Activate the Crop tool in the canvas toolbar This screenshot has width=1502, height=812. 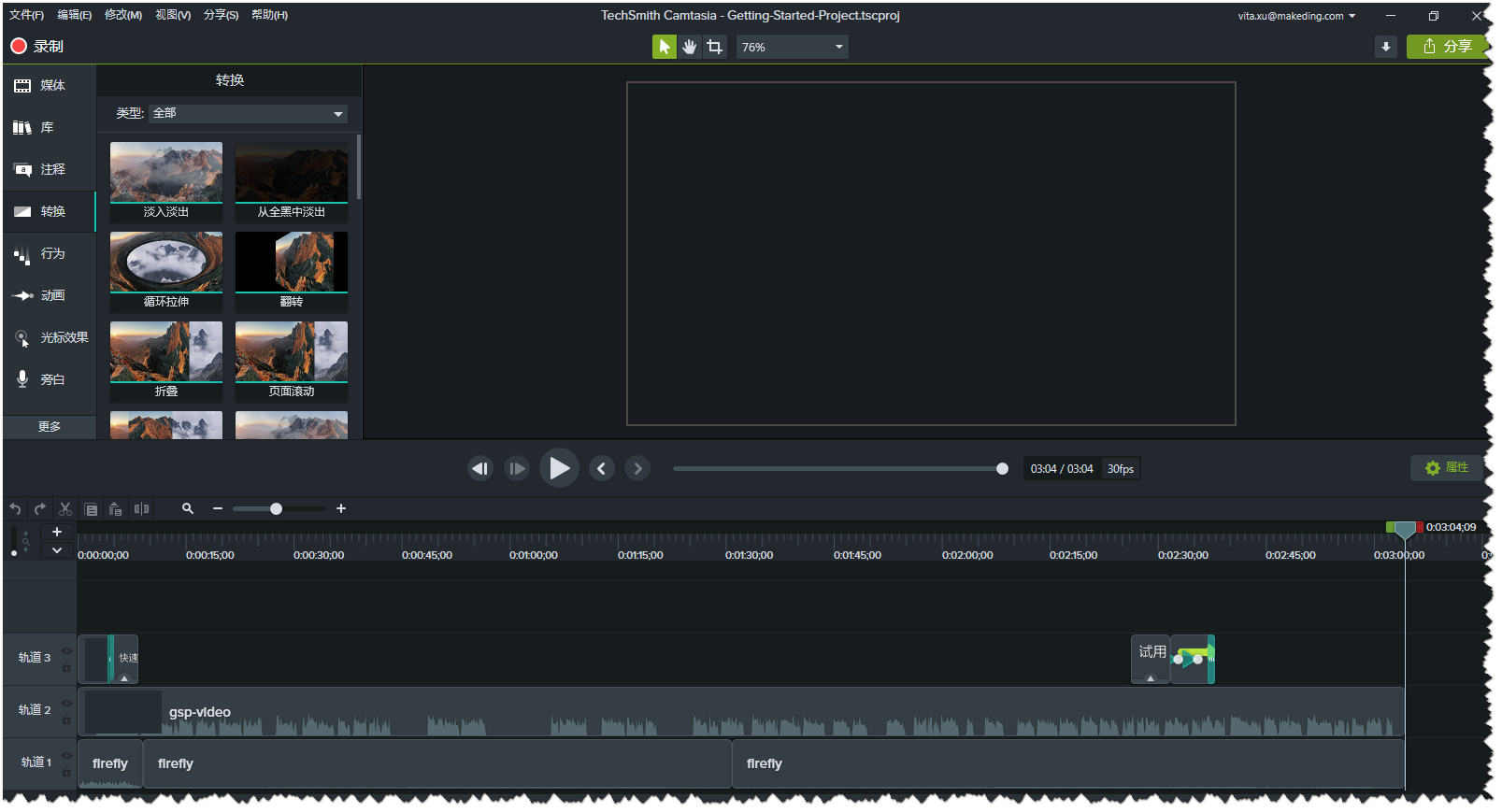(715, 47)
